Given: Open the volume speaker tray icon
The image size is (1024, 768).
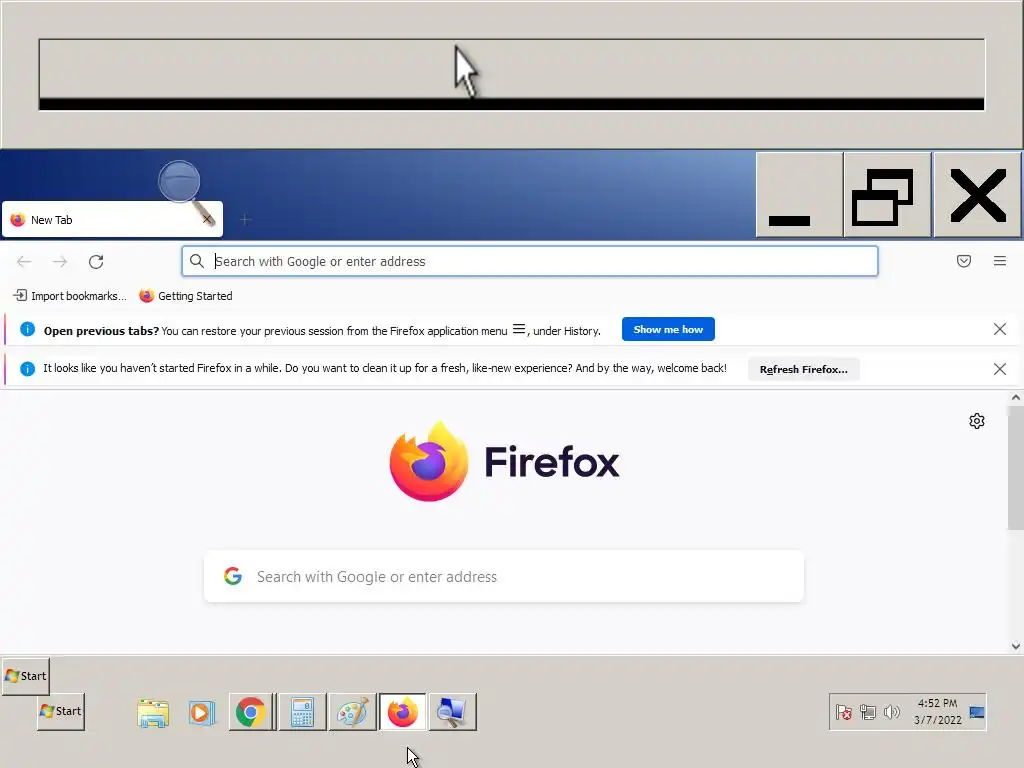Looking at the screenshot, I should [891, 712].
